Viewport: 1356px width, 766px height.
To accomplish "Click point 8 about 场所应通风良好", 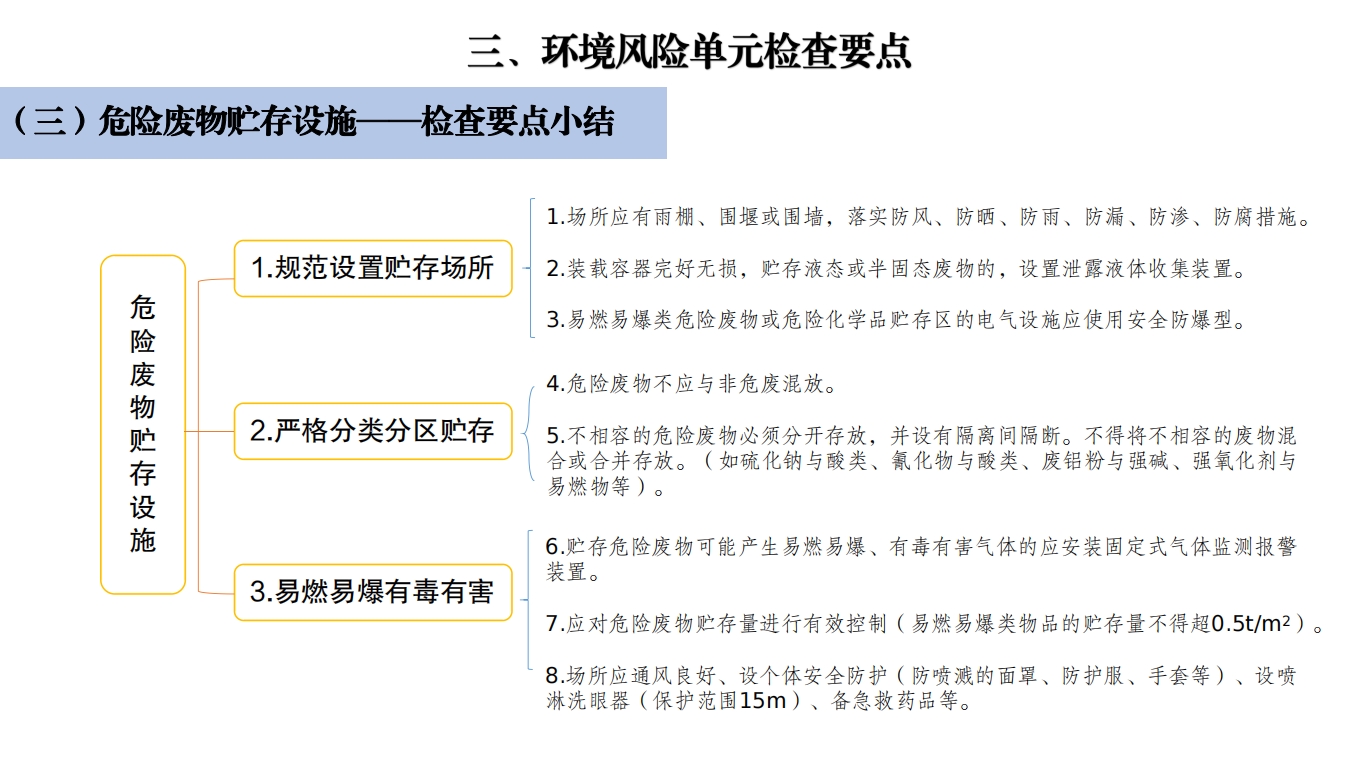I will (x=922, y=688).
